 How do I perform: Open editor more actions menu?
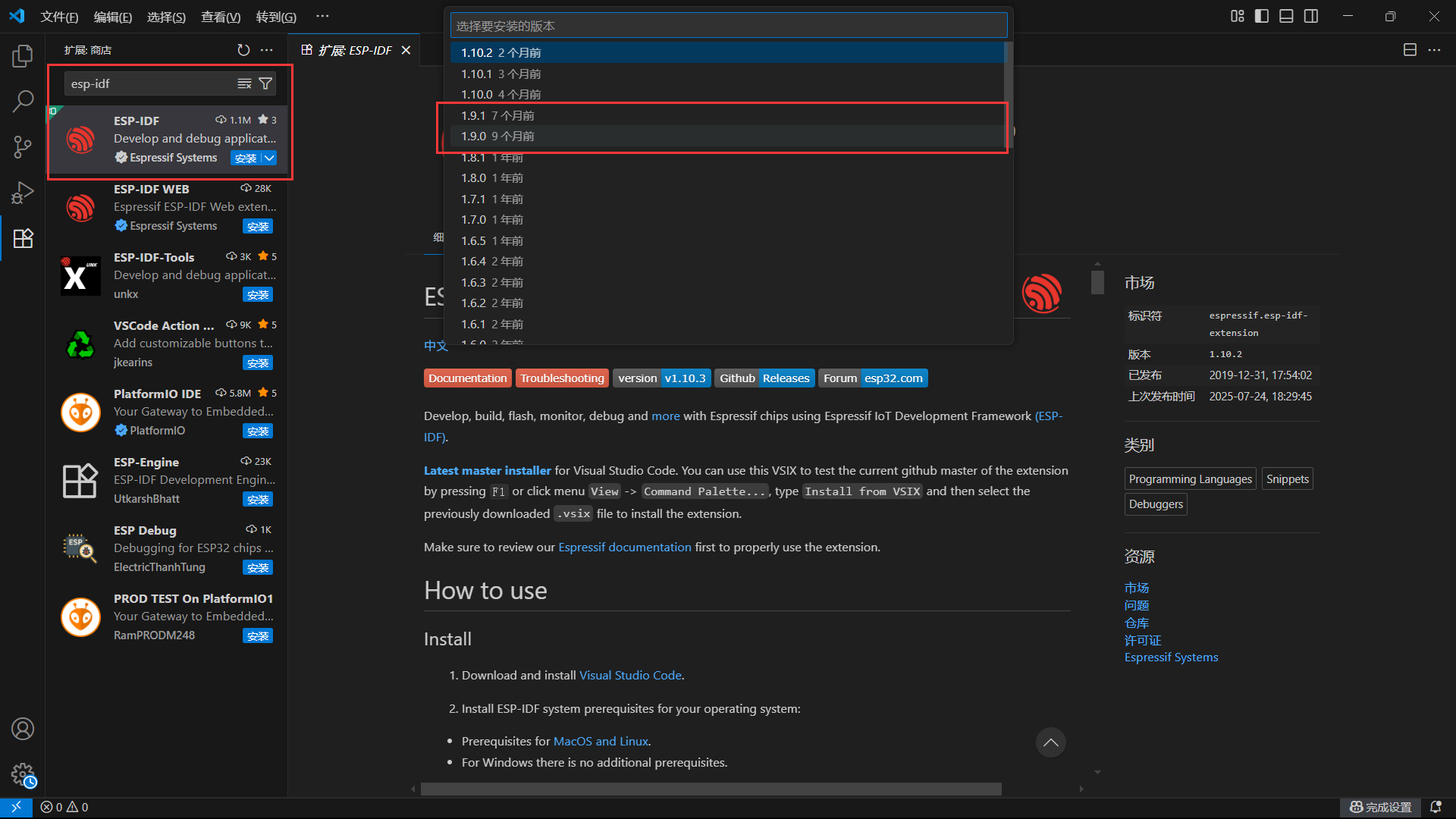[1434, 50]
